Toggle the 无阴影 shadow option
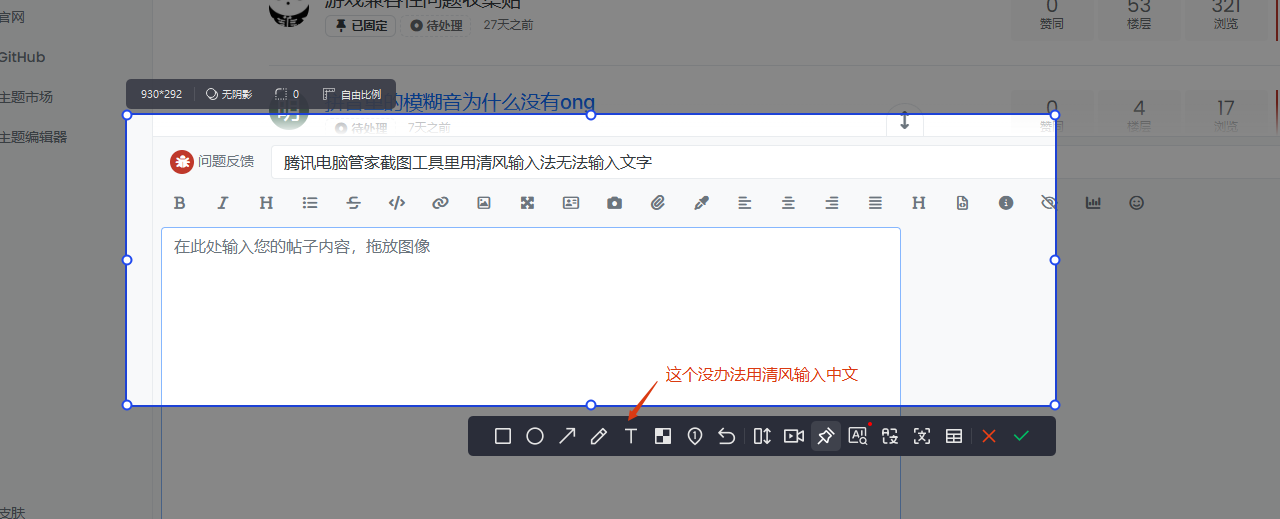Screen dimensions: 1280x519 coord(229,94)
